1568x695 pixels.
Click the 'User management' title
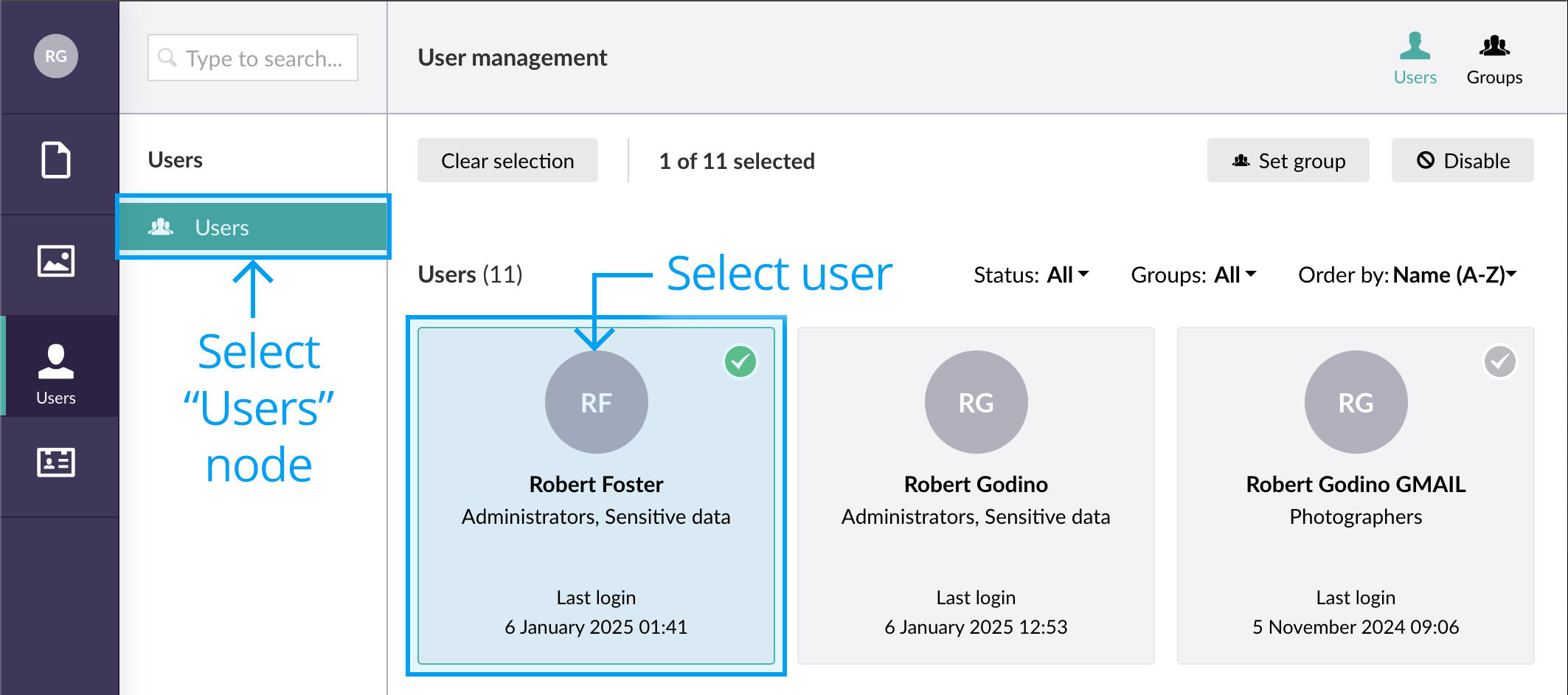click(x=513, y=58)
